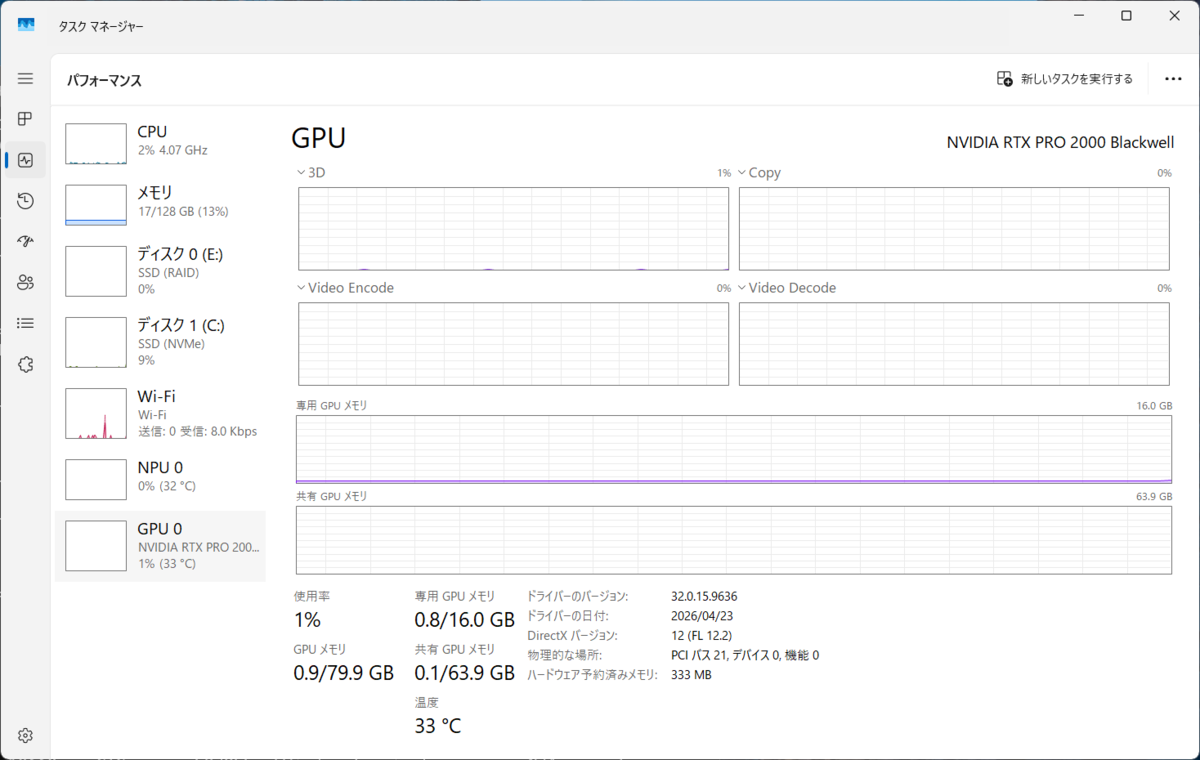Click 17/128 GB (13%) memory subtitle
The width and height of the screenshot is (1200, 760).
183,211
